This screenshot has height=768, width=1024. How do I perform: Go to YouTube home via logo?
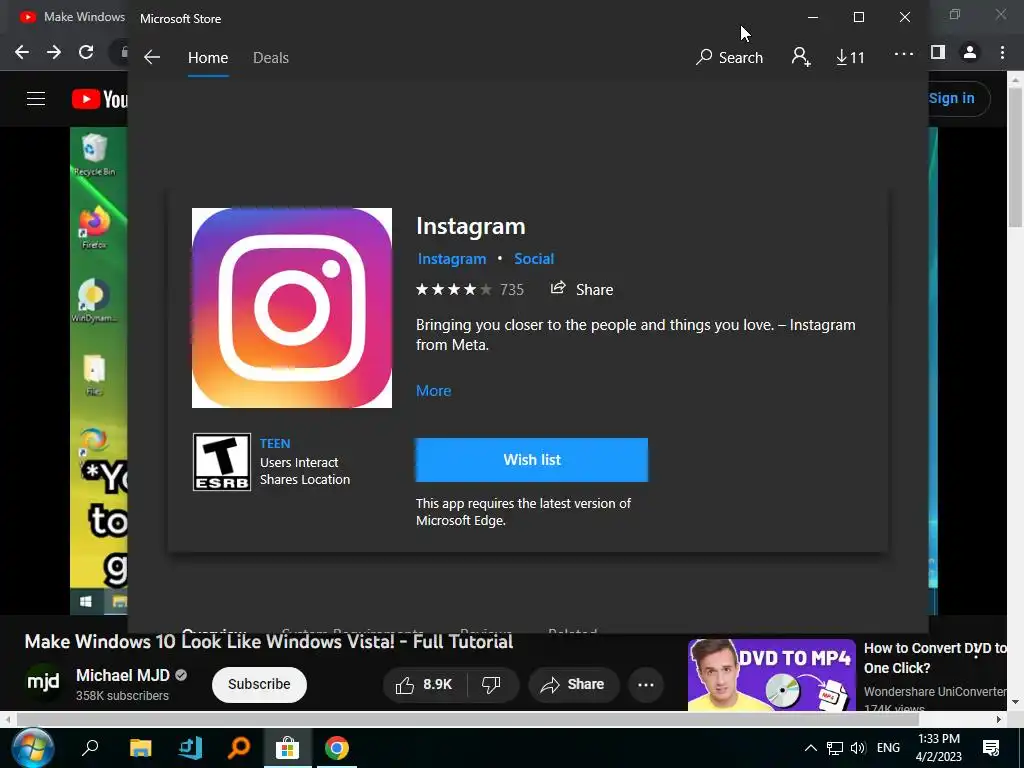coord(99,99)
